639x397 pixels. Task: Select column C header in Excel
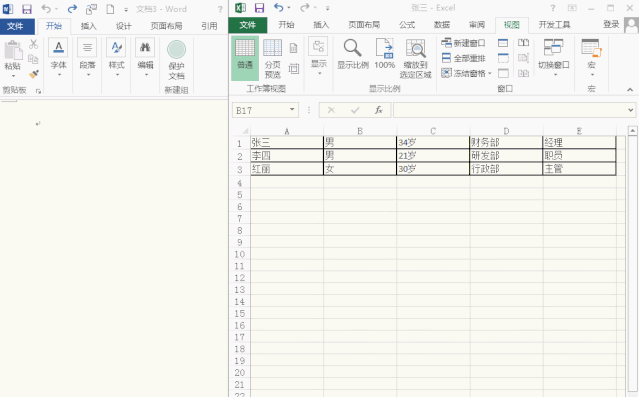(x=433, y=131)
